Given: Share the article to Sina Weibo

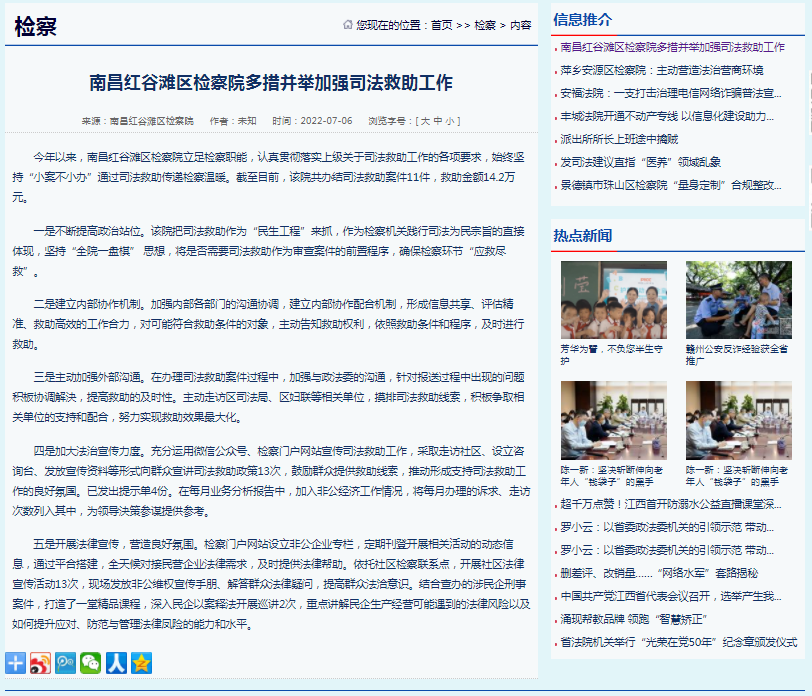Looking at the screenshot, I should click(x=40, y=663).
